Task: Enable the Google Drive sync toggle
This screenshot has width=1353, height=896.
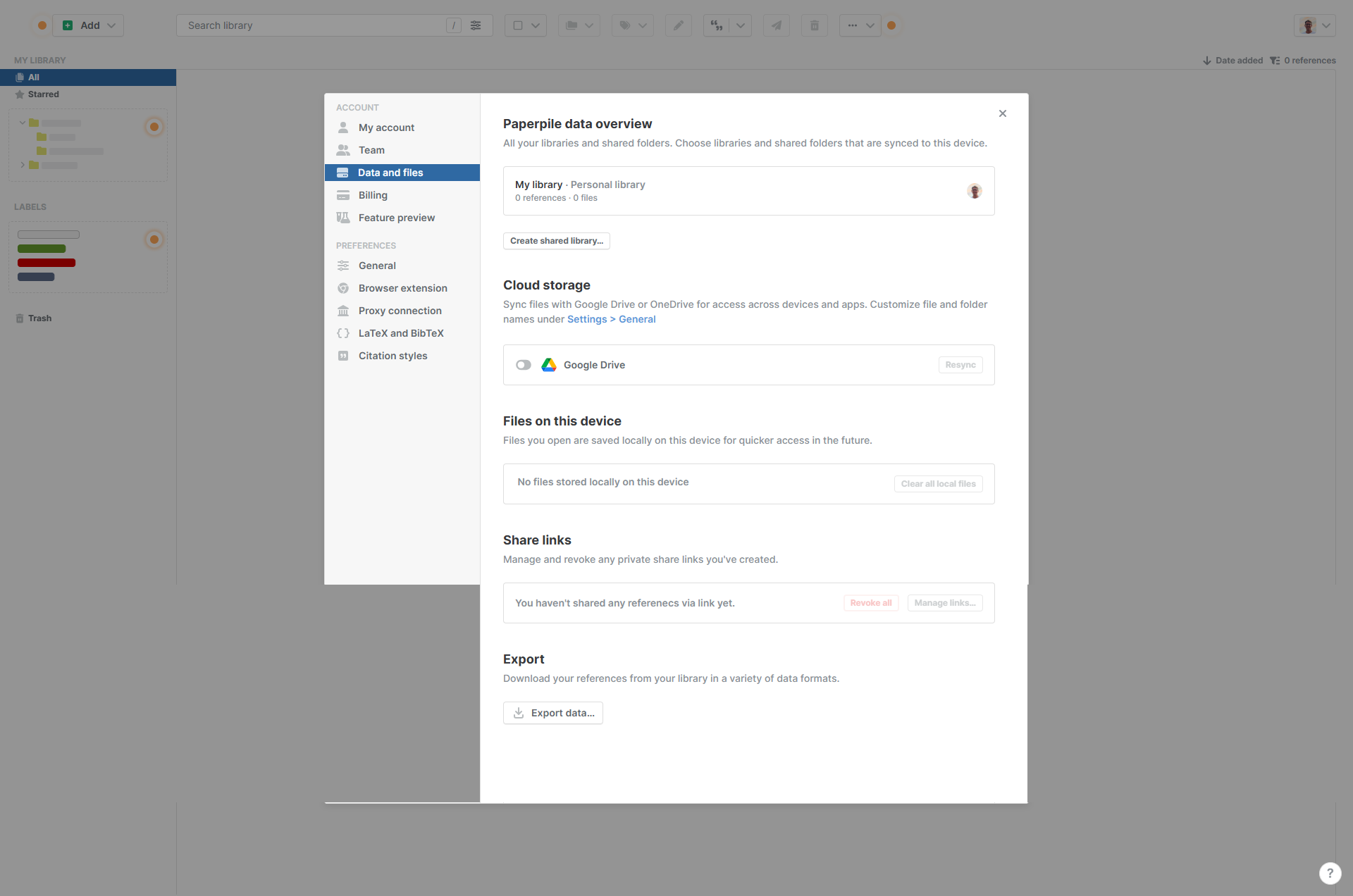Action: coord(524,365)
